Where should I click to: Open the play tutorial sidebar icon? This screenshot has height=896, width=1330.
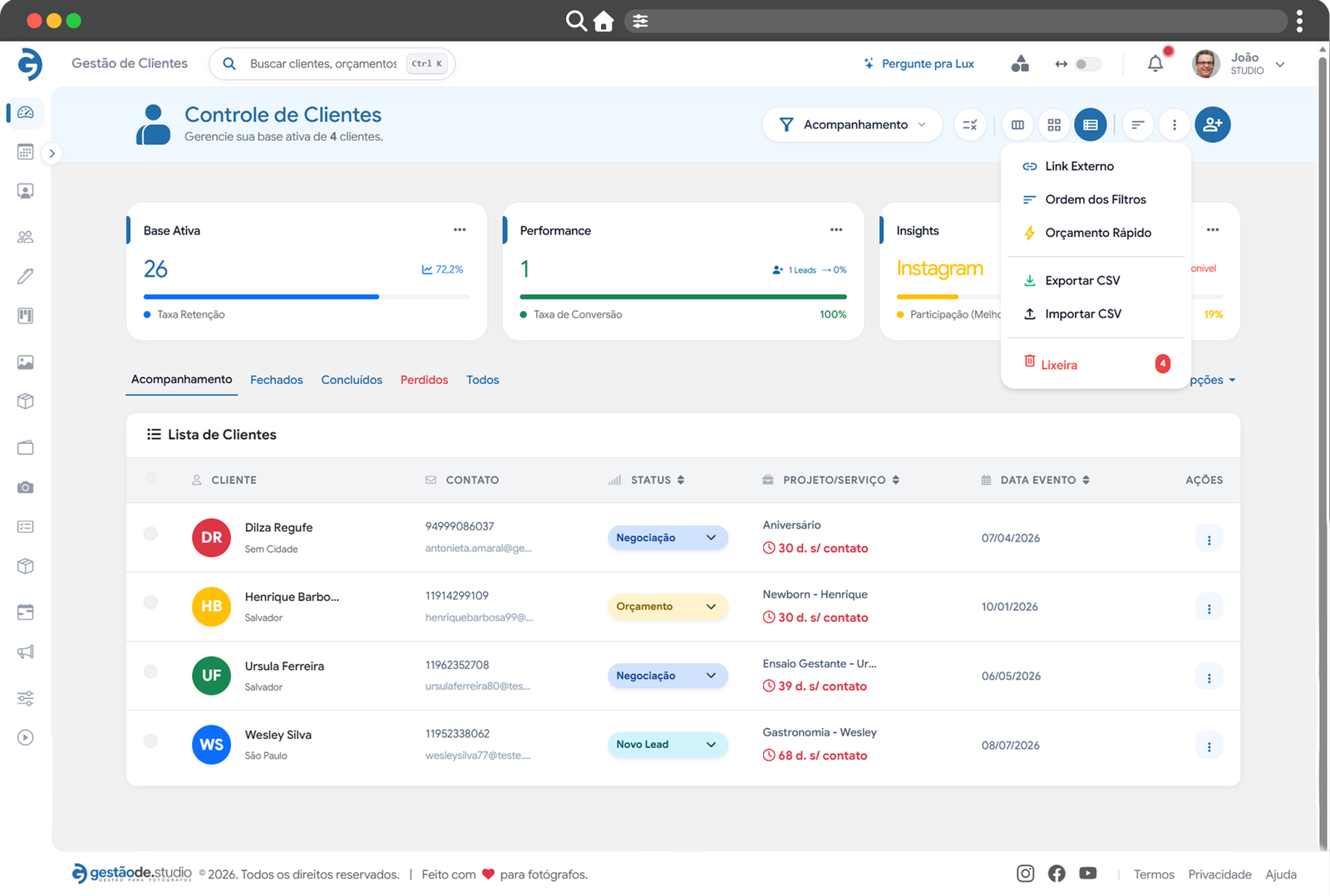26,737
